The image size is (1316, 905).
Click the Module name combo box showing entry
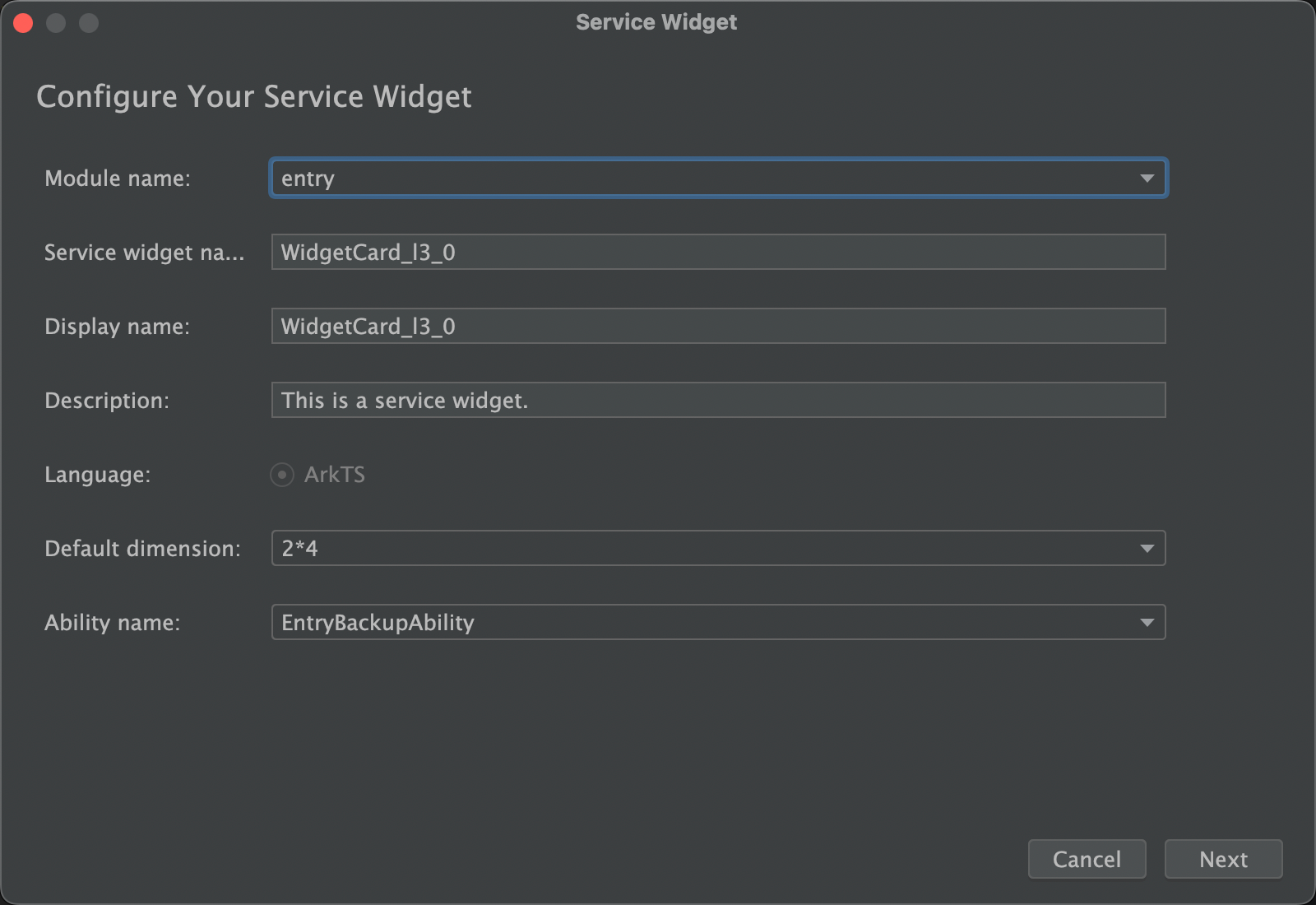[x=718, y=179]
